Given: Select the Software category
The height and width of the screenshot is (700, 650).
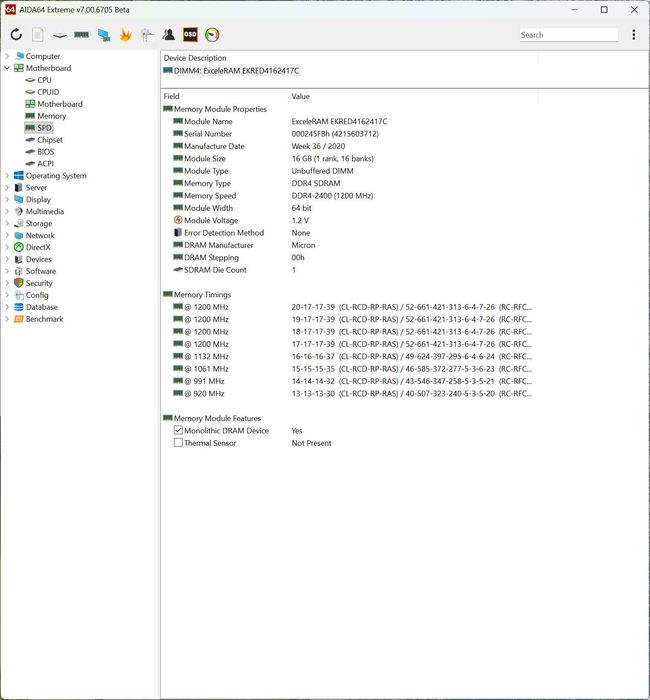Looking at the screenshot, I should 41,271.
